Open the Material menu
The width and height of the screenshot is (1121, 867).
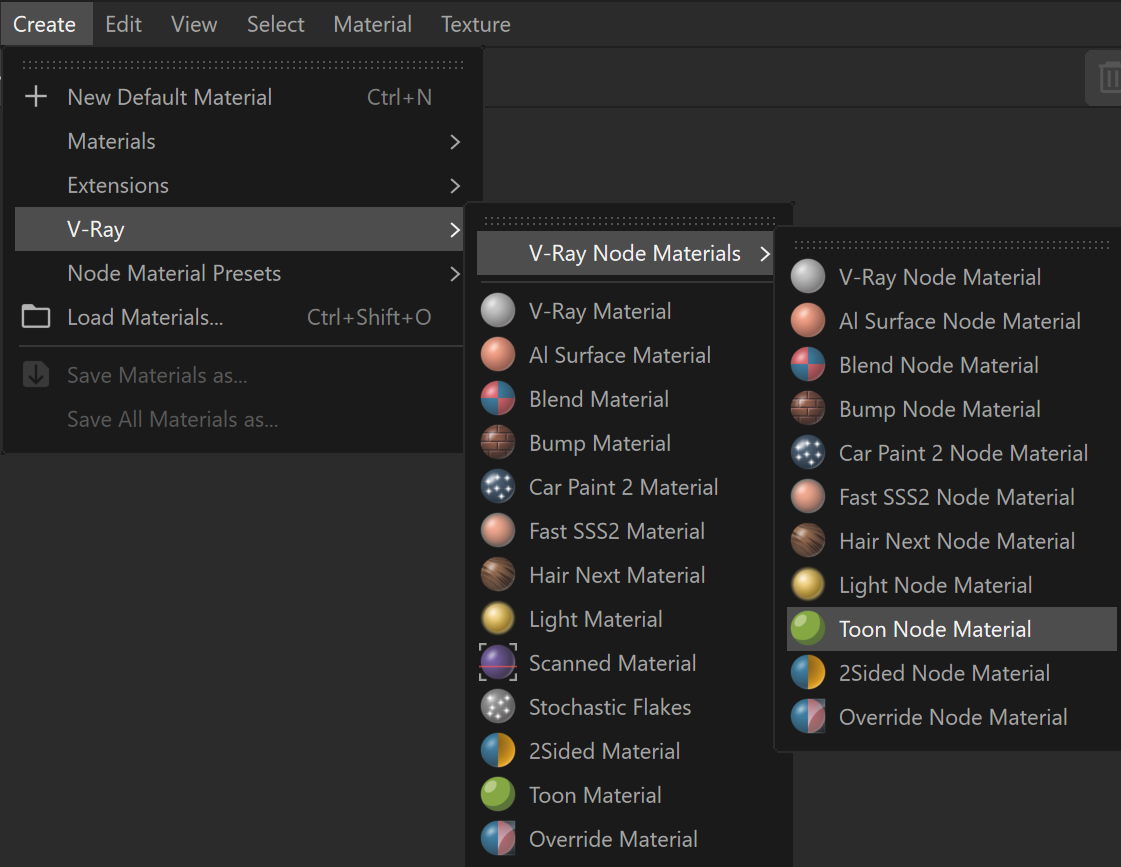(372, 24)
